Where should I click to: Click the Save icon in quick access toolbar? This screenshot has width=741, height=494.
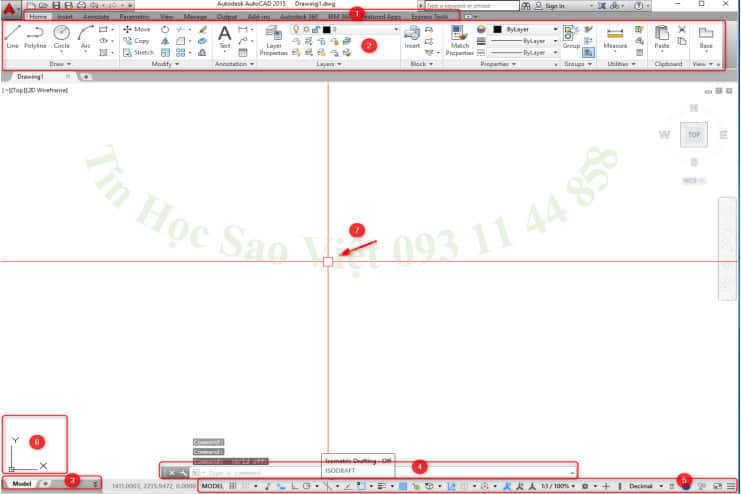56,5
